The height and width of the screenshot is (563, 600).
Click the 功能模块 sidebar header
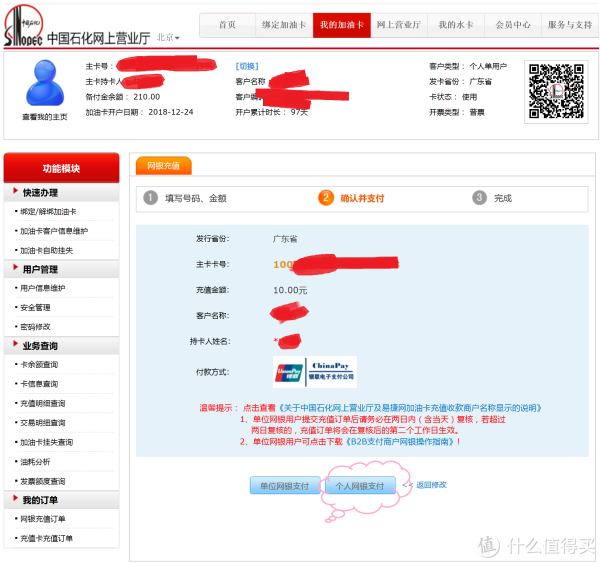(61, 168)
